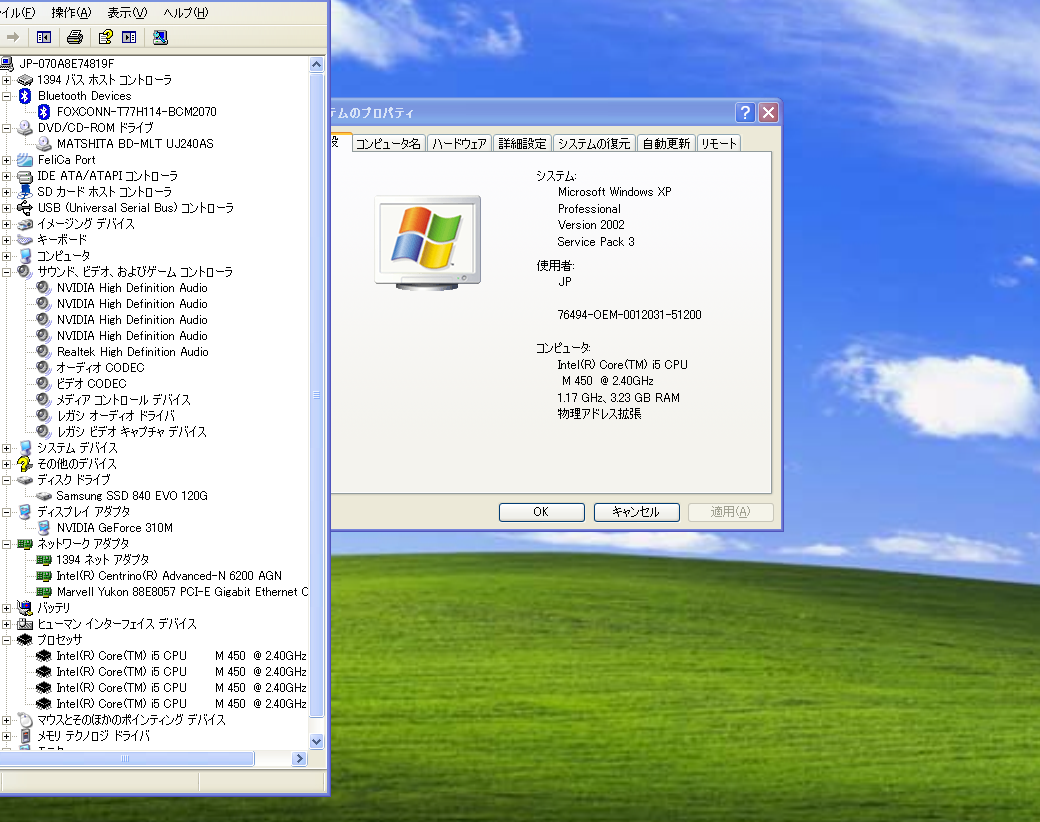Switch to the ハードウェア tab
Image resolution: width=1040 pixels, height=822 pixels.
tap(459, 143)
